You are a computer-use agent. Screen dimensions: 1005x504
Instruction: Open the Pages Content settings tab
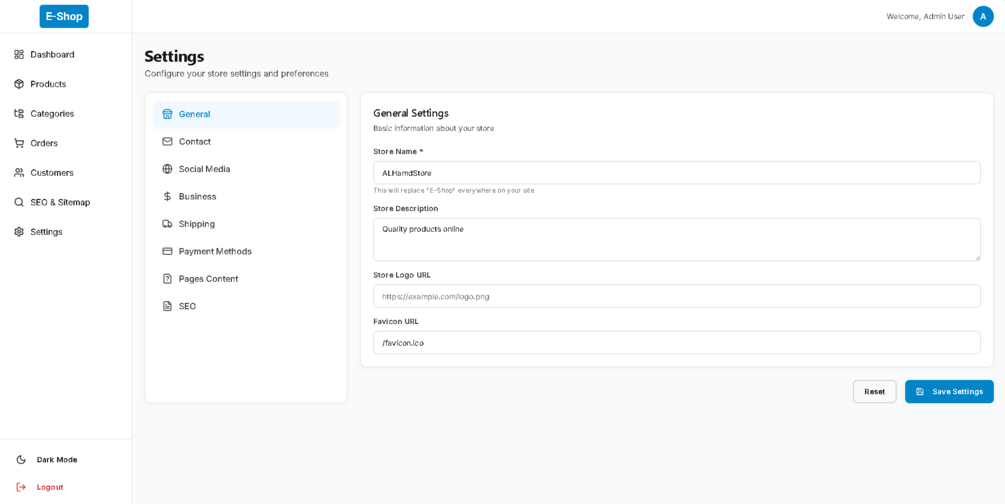point(208,279)
